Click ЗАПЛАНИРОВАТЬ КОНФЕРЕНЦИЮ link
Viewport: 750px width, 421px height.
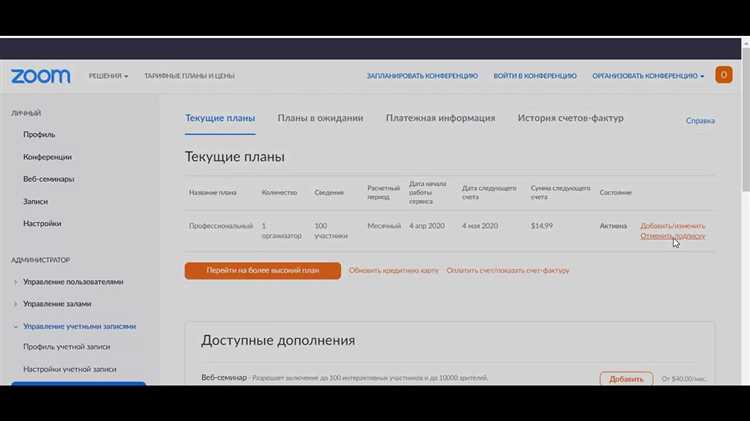[422, 76]
